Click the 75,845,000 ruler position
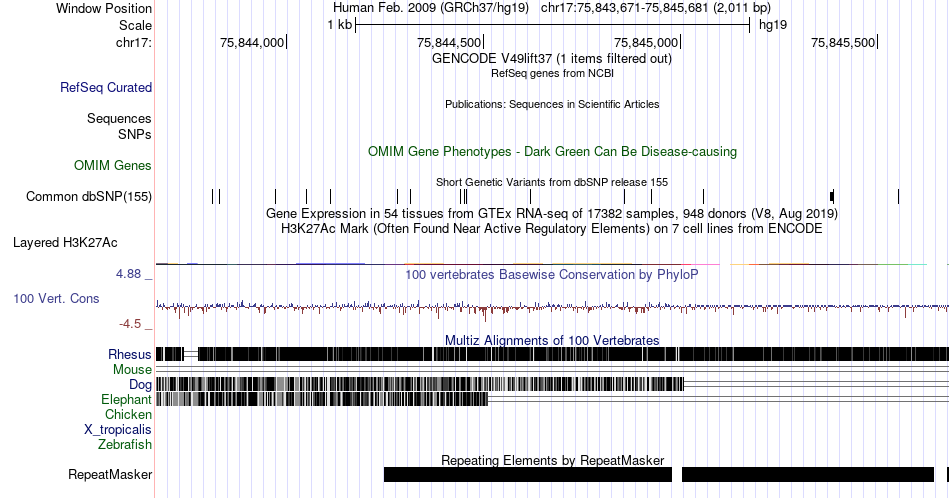950x498 pixels. coord(646,42)
